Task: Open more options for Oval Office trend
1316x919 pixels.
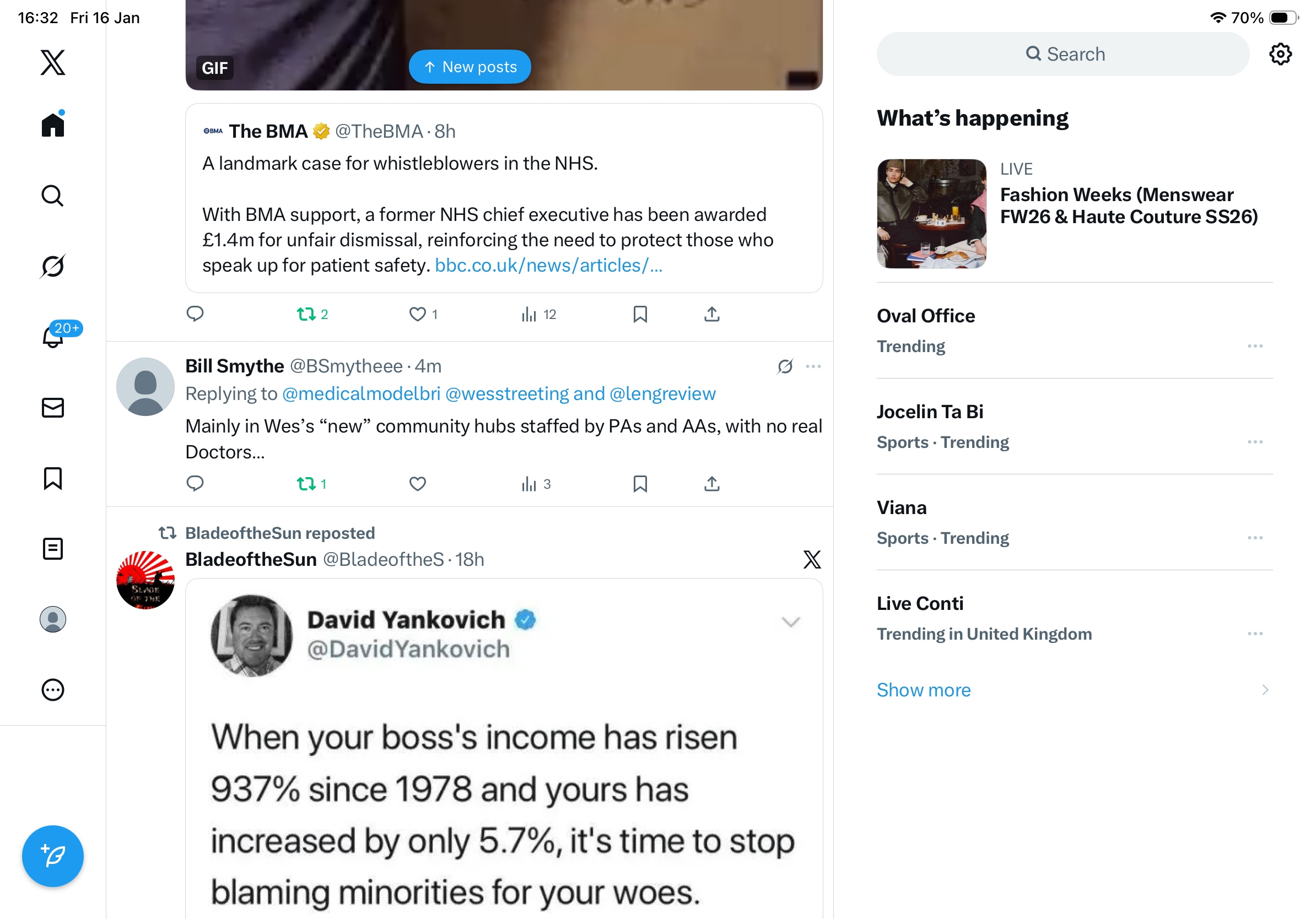Action: pos(1255,346)
